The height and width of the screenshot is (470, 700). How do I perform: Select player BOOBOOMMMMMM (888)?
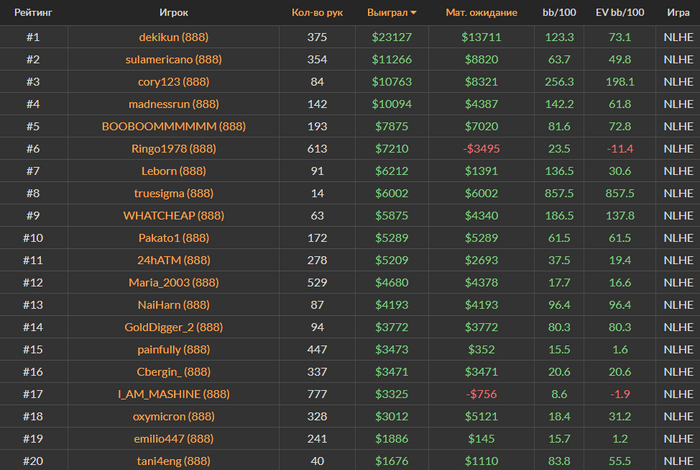[174, 126]
